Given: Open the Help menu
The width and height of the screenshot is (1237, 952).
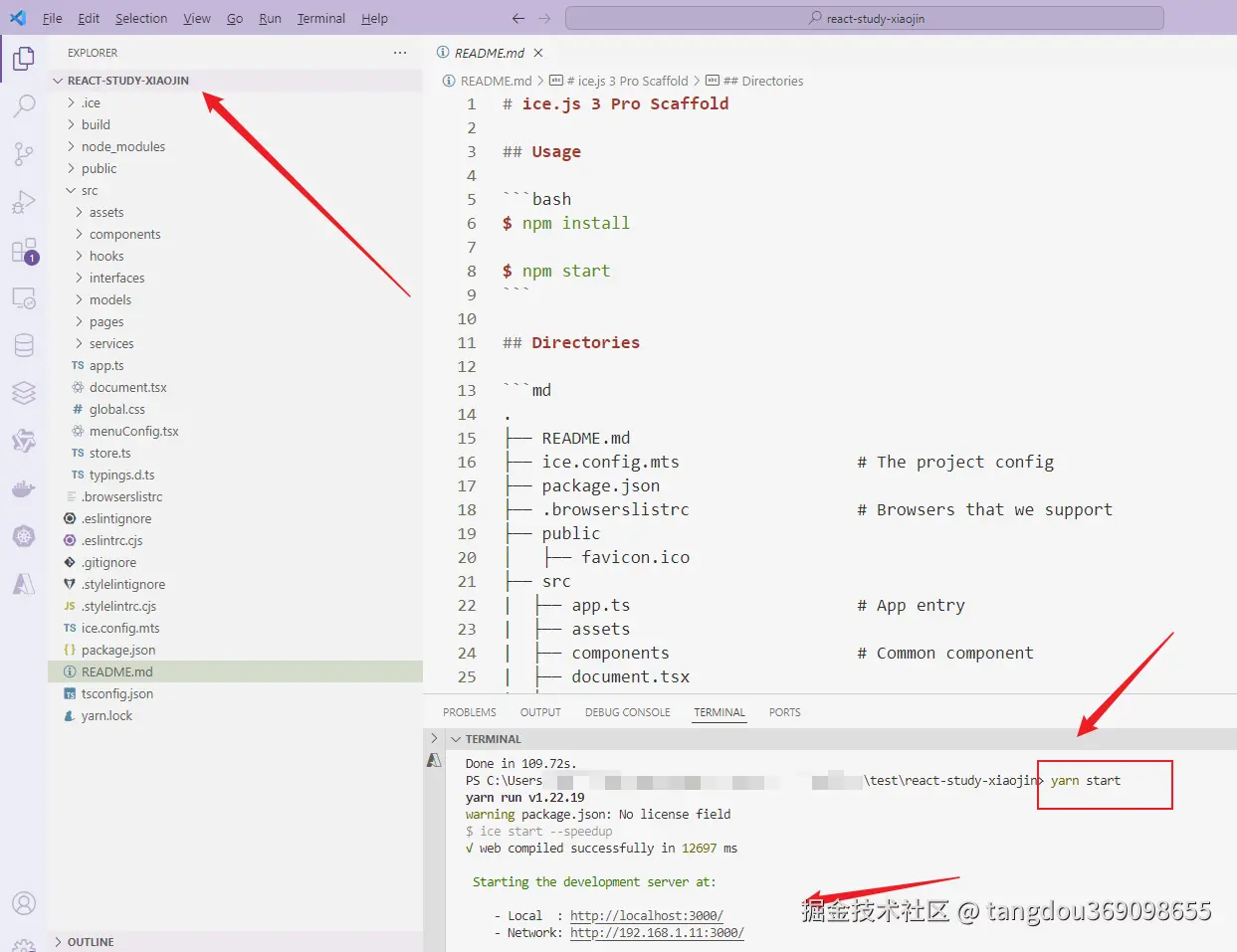Looking at the screenshot, I should 374,18.
